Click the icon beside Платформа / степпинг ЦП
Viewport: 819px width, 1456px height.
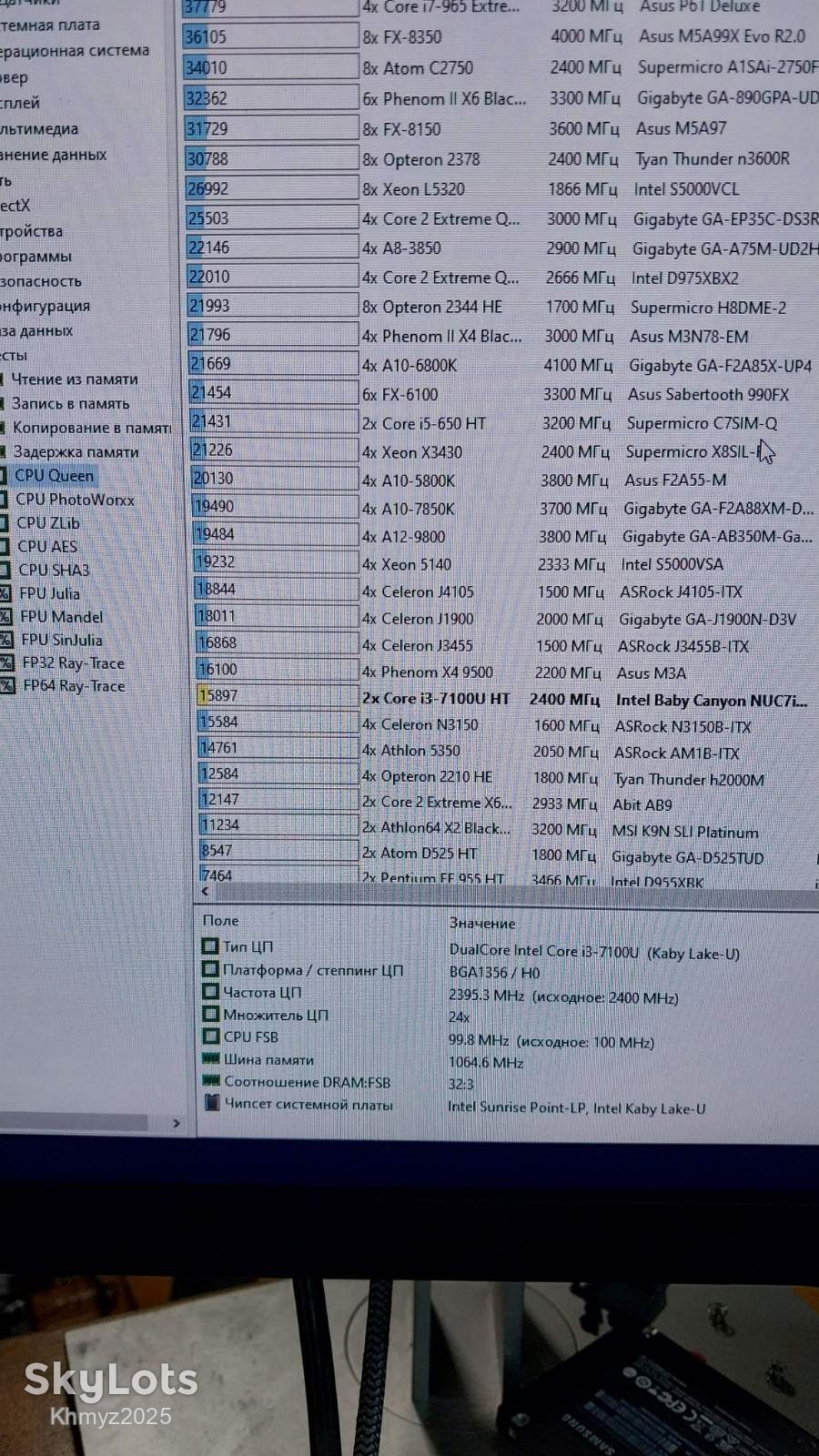[x=209, y=969]
